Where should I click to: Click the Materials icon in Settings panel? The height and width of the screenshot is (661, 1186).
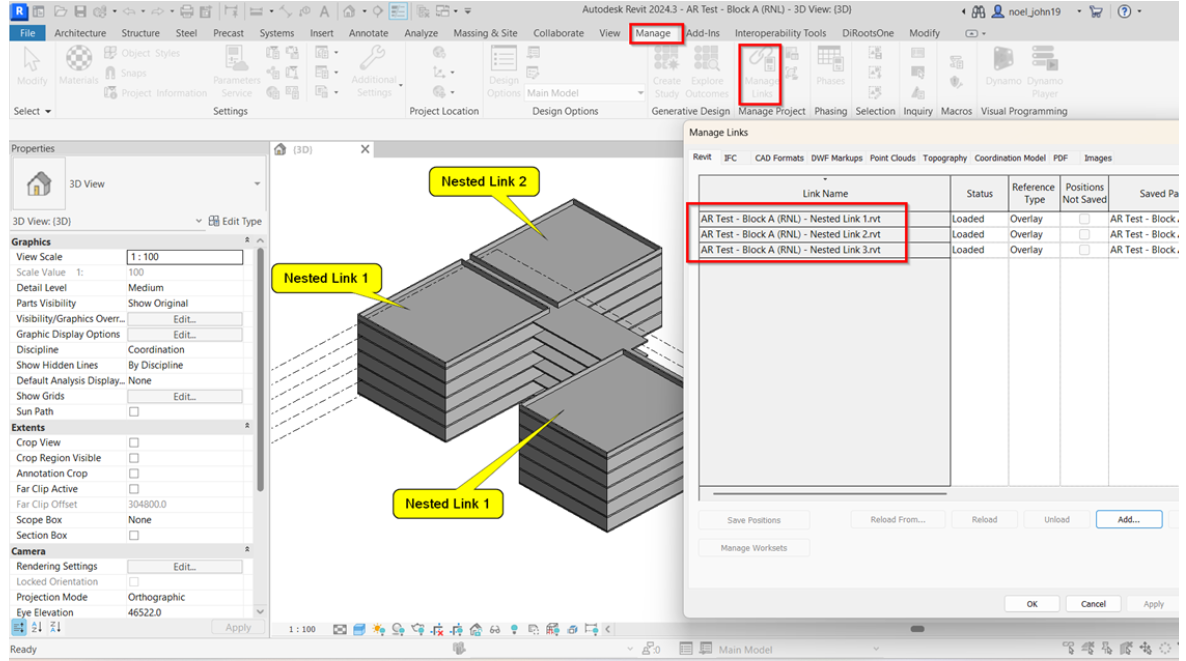[78, 66]
